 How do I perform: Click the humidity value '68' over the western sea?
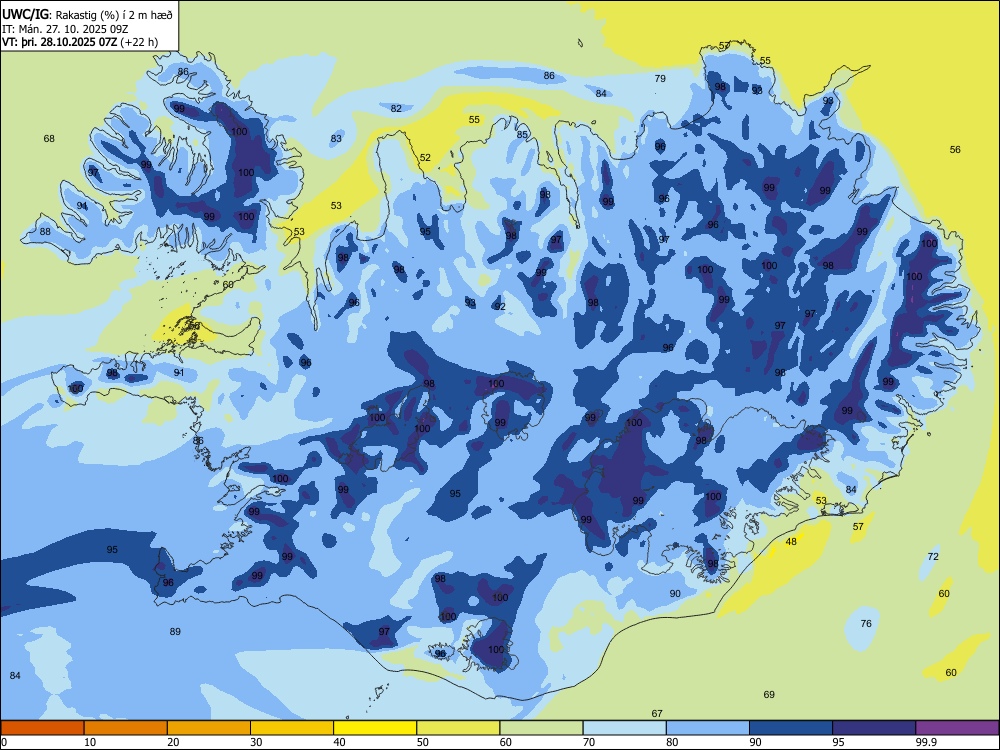[49, 138]
